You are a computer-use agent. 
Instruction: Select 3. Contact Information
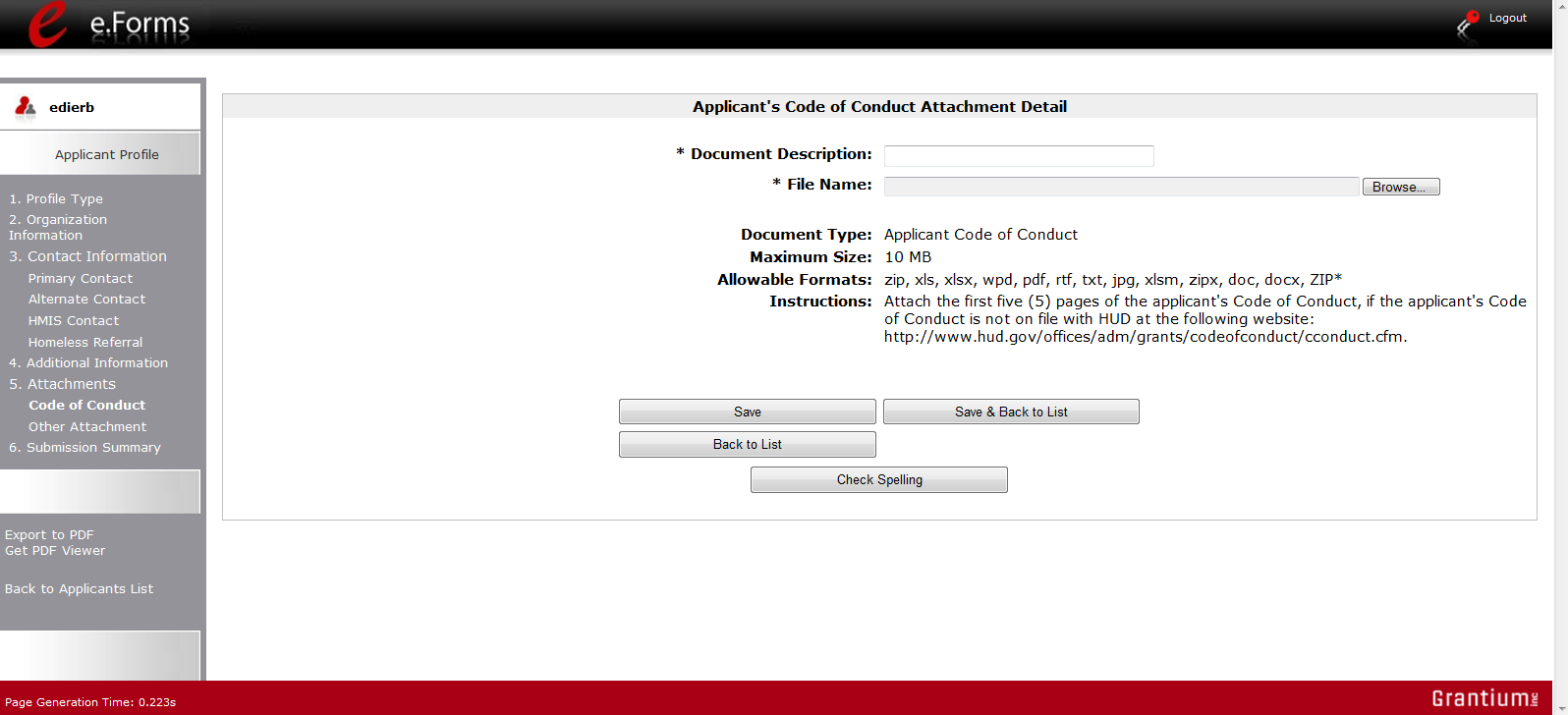click(87, 256)
